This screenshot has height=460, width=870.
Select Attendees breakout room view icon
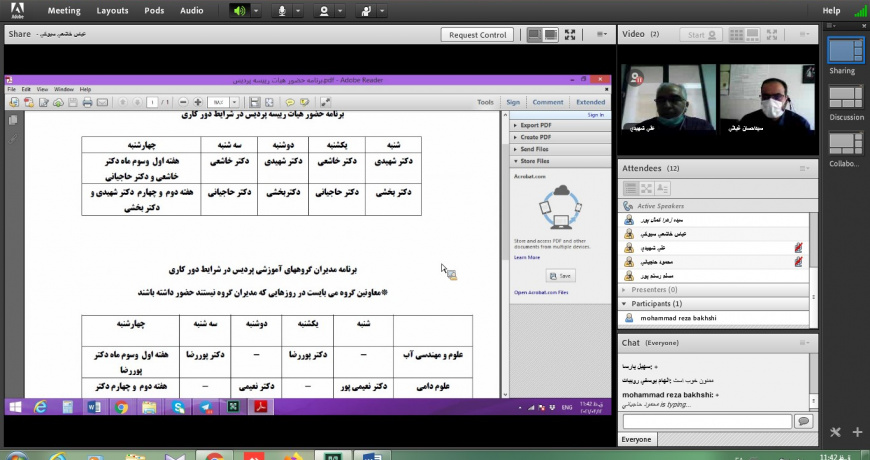(x=646, y=189)
